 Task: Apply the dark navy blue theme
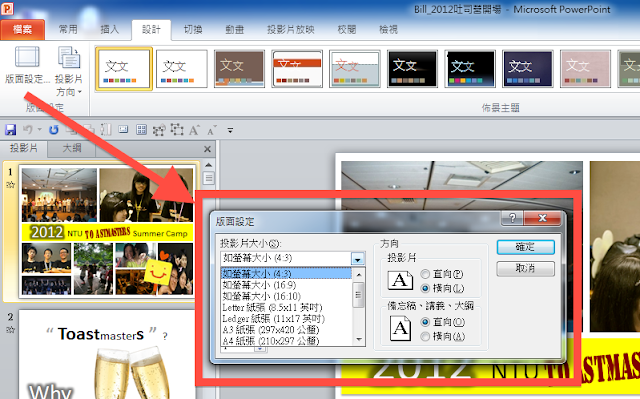click(527, 69)
